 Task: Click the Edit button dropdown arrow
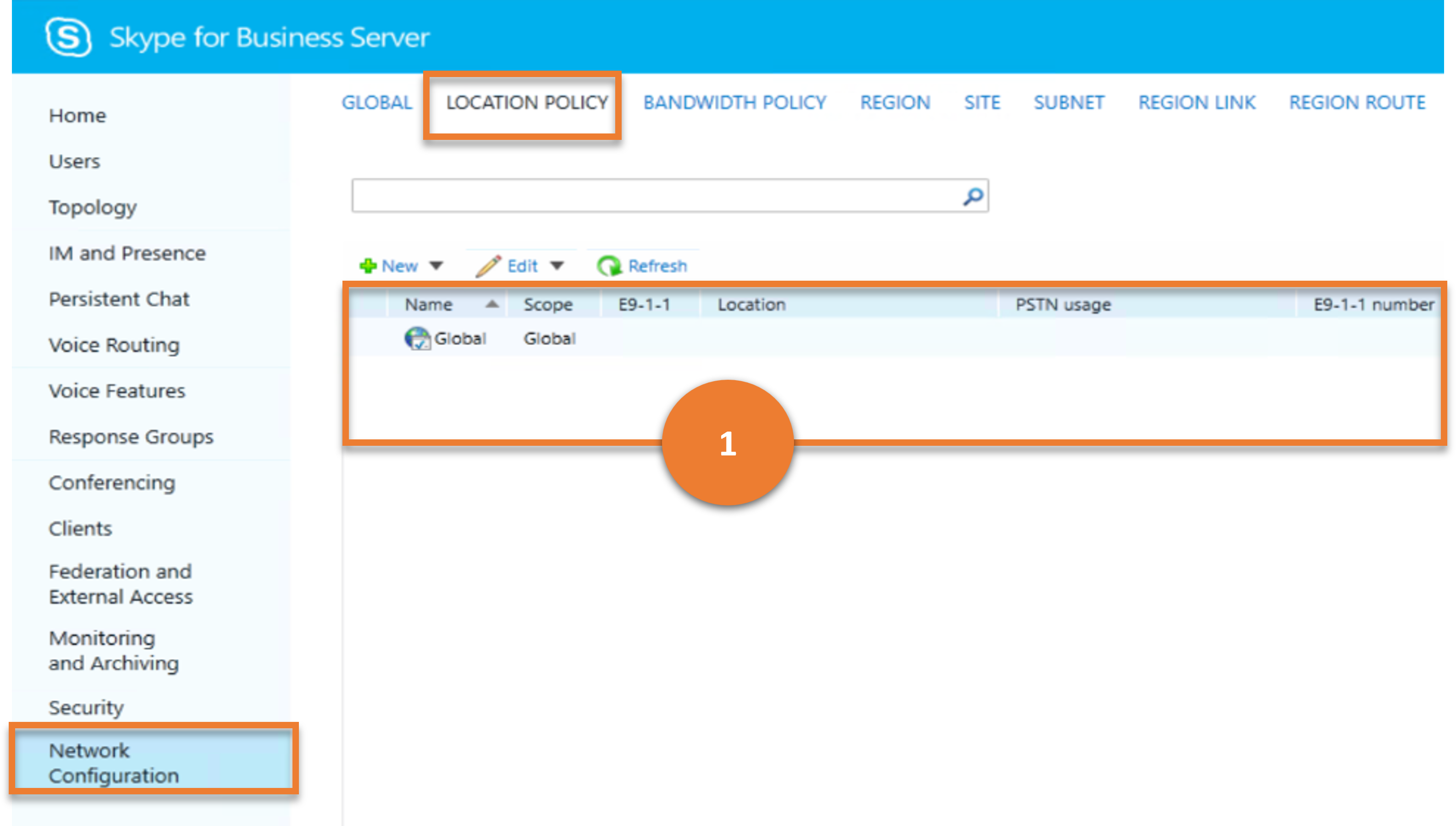tap(557, 266)
